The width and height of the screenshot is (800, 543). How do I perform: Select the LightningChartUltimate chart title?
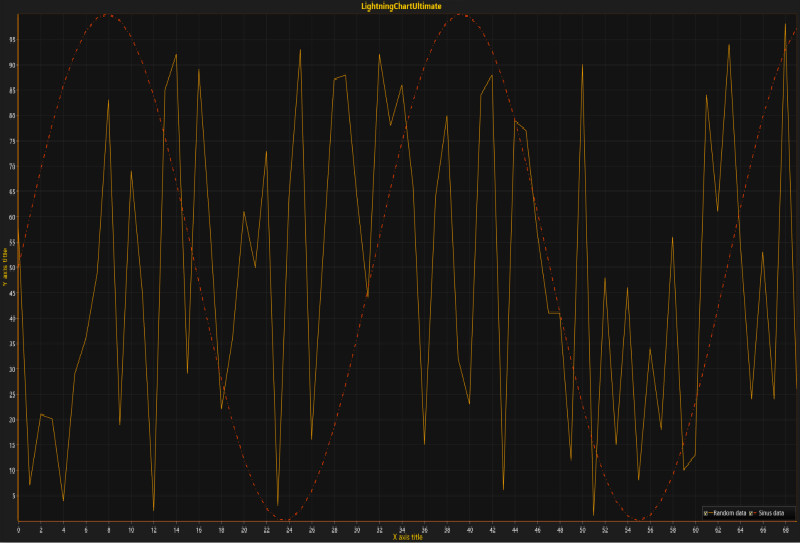(x=400, y=6)
